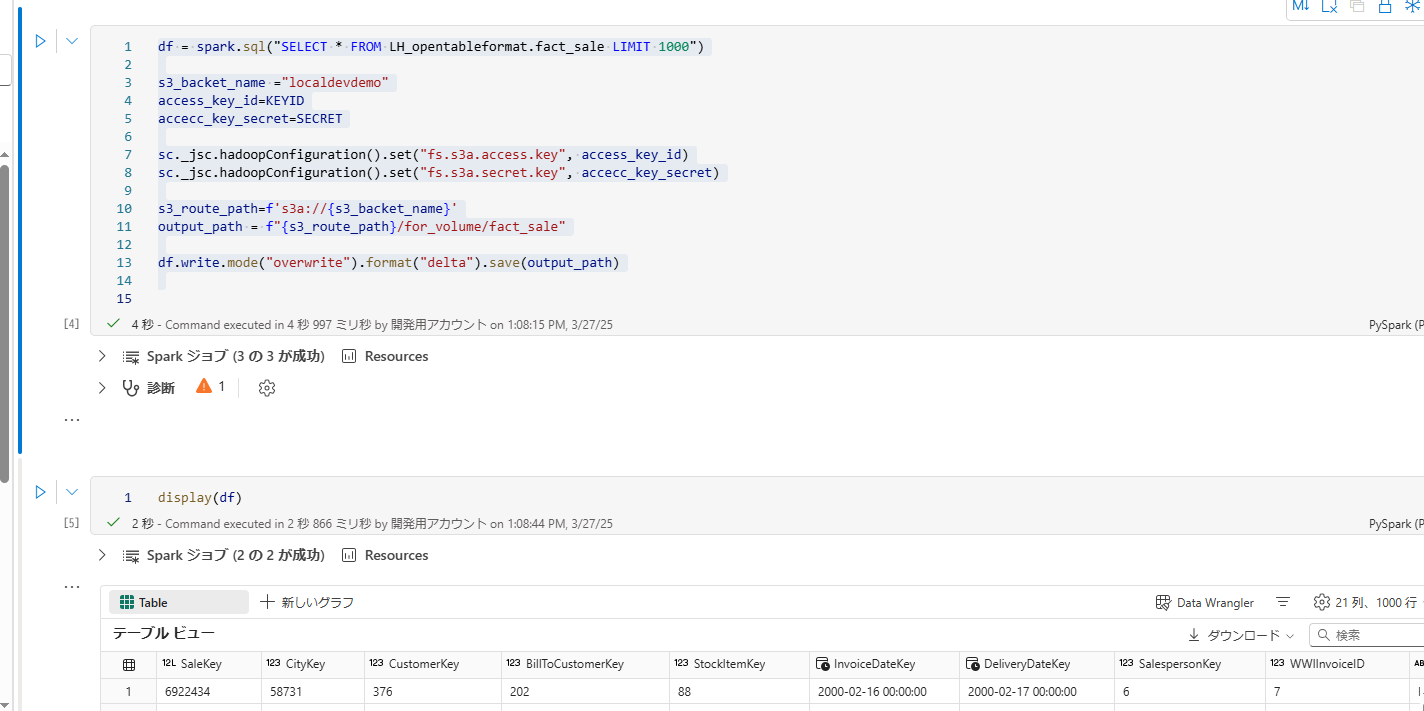Click the 検索 search field
1424x711 pixels.
click(x=1366, y=635)
